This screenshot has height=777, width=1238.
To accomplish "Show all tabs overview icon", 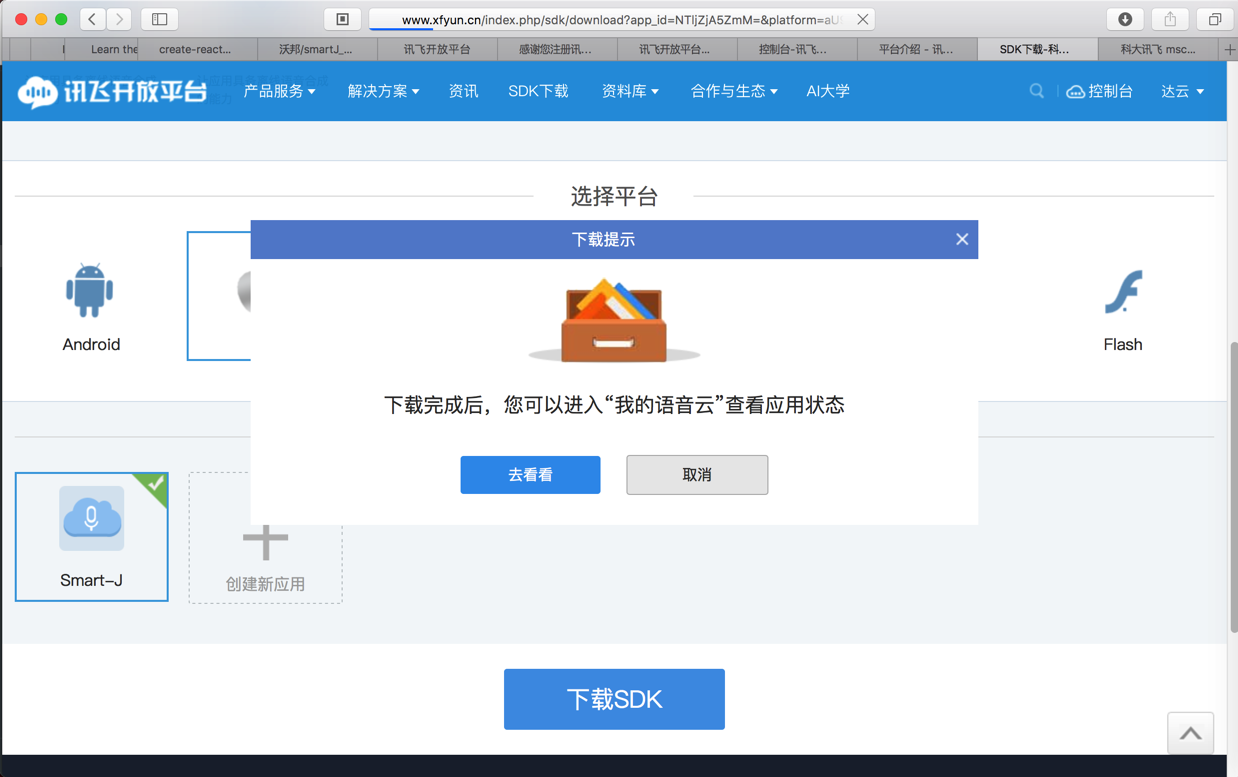I will pos(1215,19).
